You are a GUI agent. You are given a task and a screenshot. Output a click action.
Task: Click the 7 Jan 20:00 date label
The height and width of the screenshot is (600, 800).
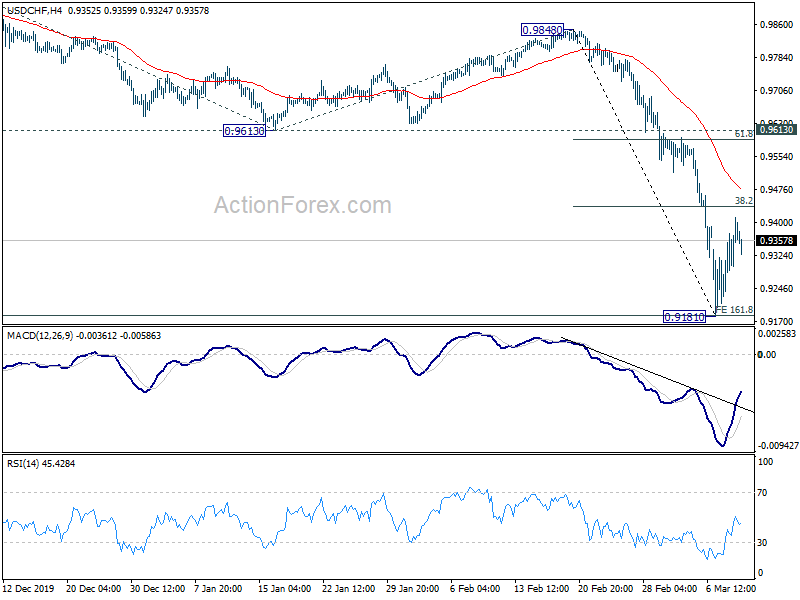coord(220,588)
